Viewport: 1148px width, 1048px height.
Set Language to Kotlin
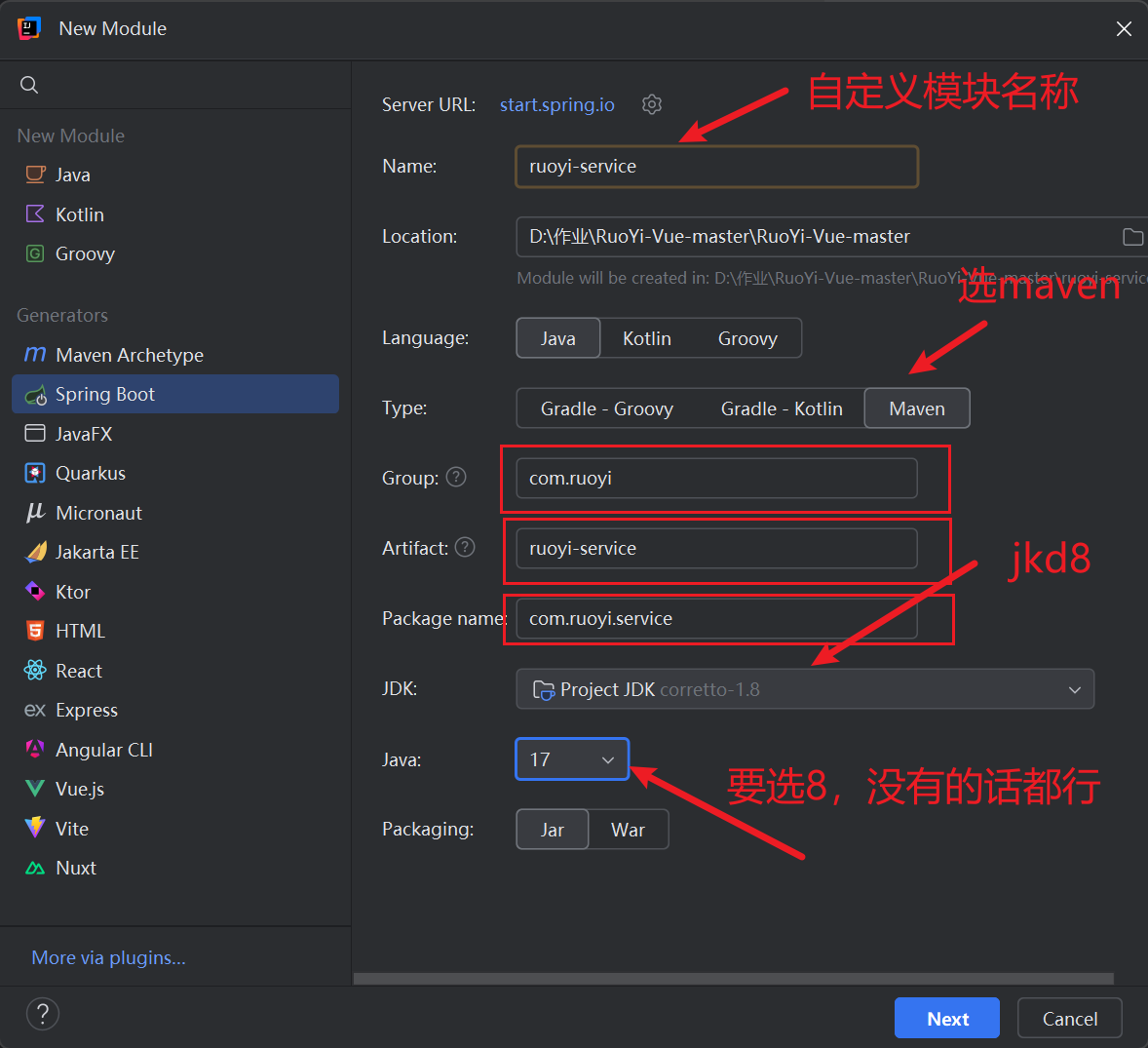[646, 338]
